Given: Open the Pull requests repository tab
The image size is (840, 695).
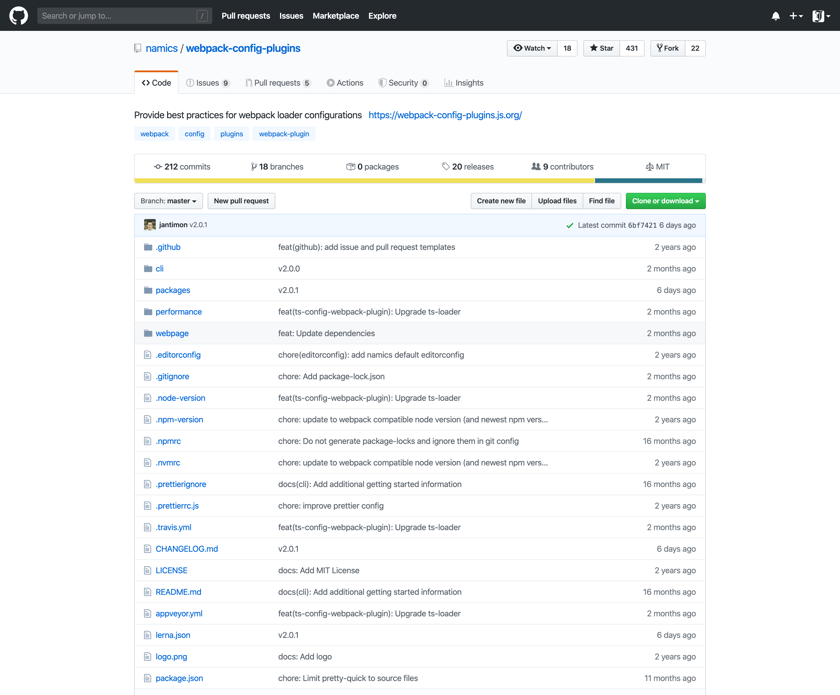Looking at the screenshot, I should point(278,83).
